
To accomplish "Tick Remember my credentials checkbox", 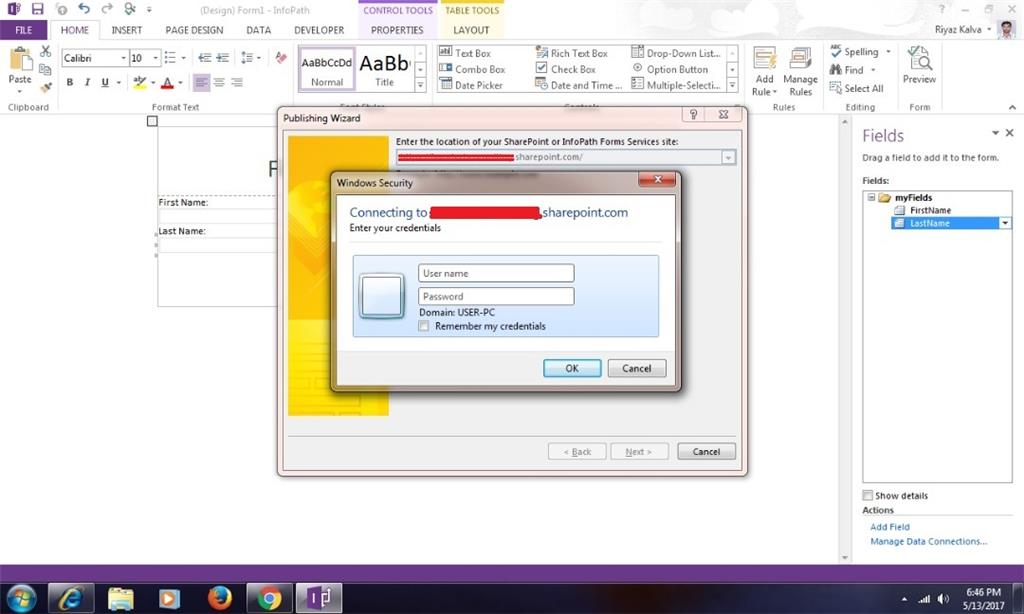I will 424,326.
